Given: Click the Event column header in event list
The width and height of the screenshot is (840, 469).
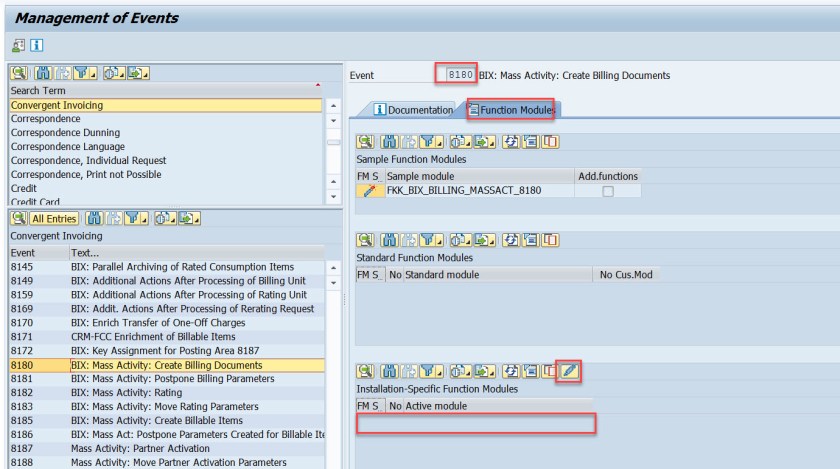Looking at the screenshot, I should click(x=39, y=252).
